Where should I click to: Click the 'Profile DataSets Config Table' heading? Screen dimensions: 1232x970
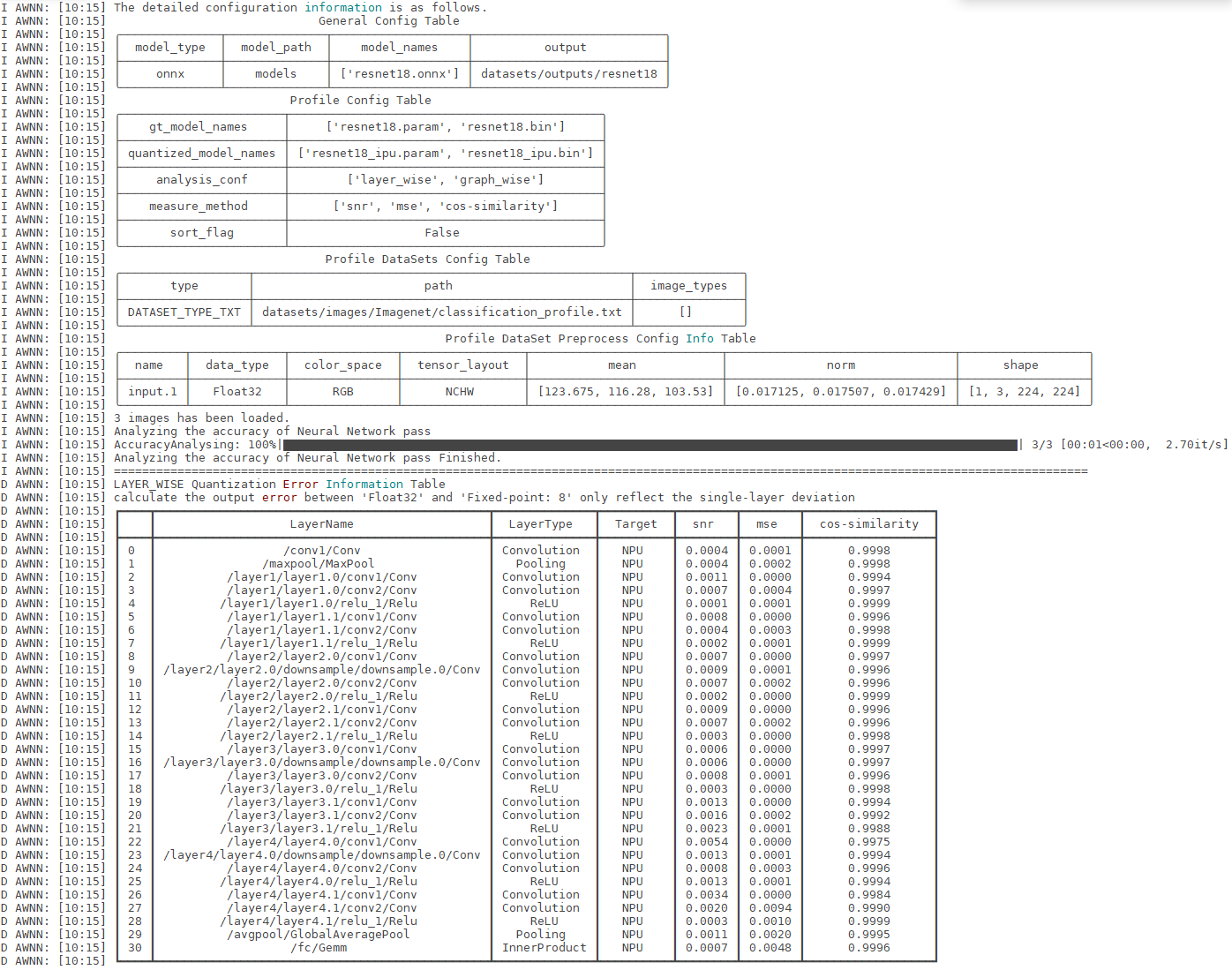coord(428,259)
